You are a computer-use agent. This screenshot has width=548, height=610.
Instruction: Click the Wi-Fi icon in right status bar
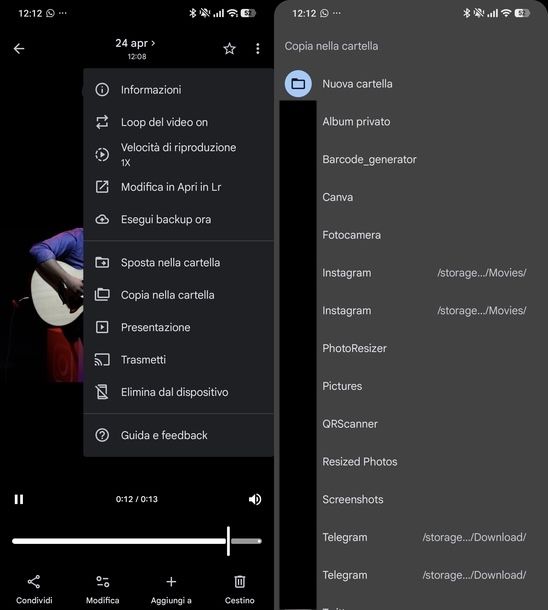click(x=506, y=13)
